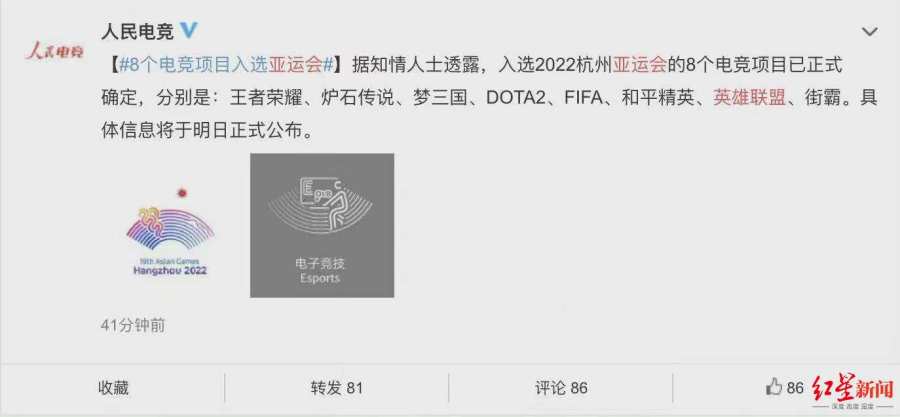This screenshot has width=900, height=417.
Task: Click the 亚运会 keyword after 2022杭州
Action: [639, 65]
